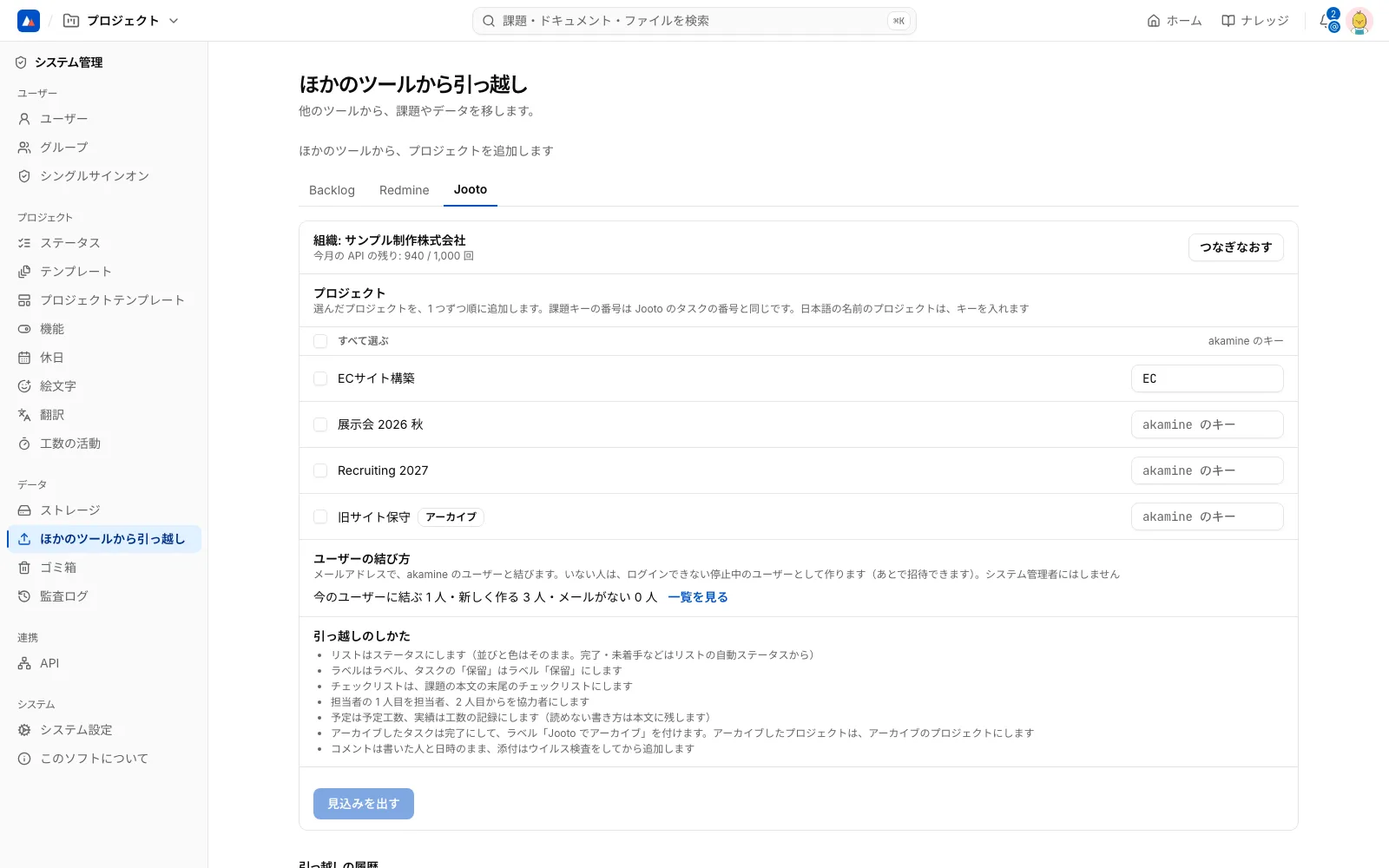Click the つなぎなおす button
Viewport: 1389px width, 868px height.
pos(1235,247)
